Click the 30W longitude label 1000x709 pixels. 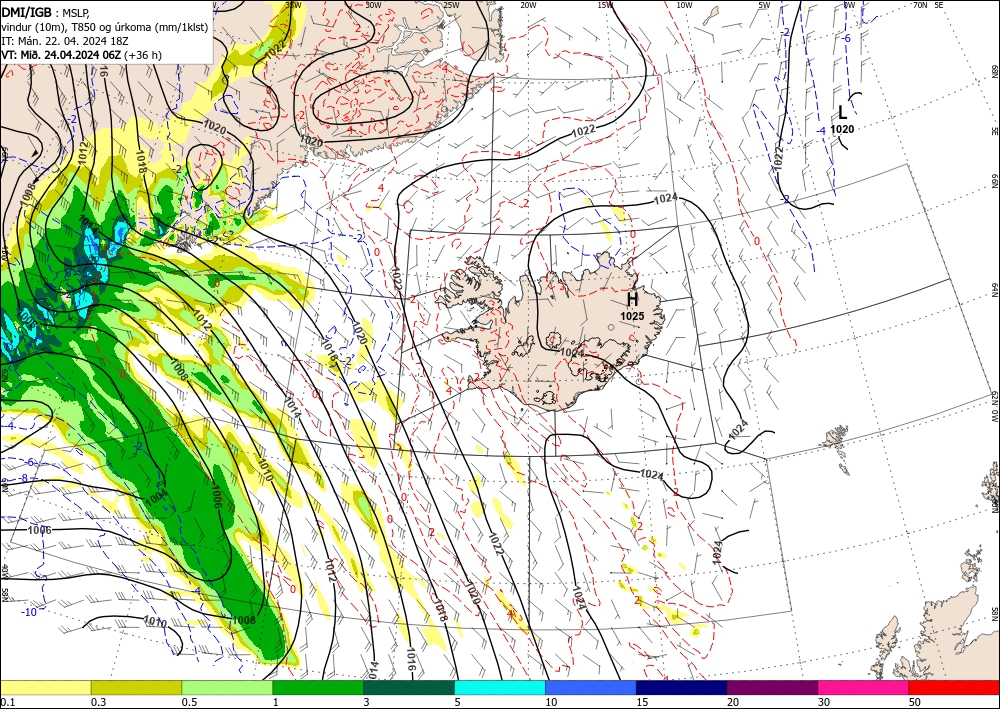[374, 5]
